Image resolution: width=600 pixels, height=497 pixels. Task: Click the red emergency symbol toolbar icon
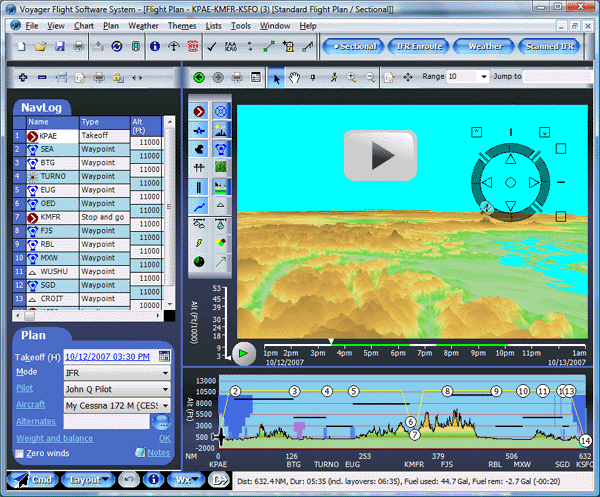(192, 47)
